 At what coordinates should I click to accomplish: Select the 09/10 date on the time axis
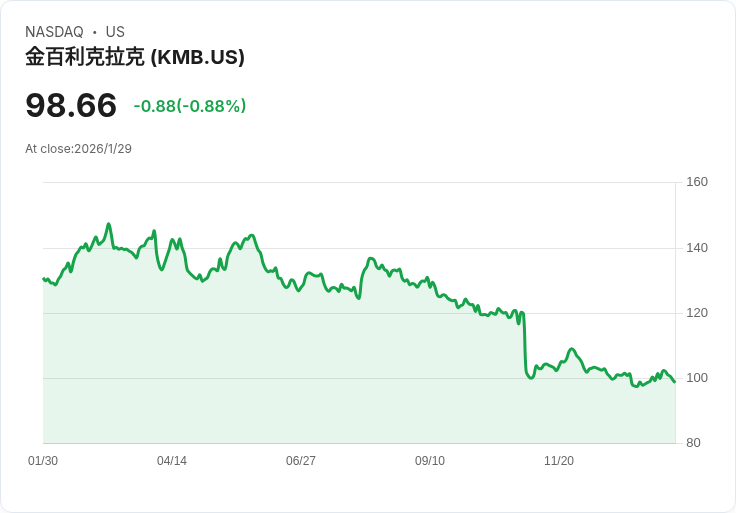[x=430, y=461]
